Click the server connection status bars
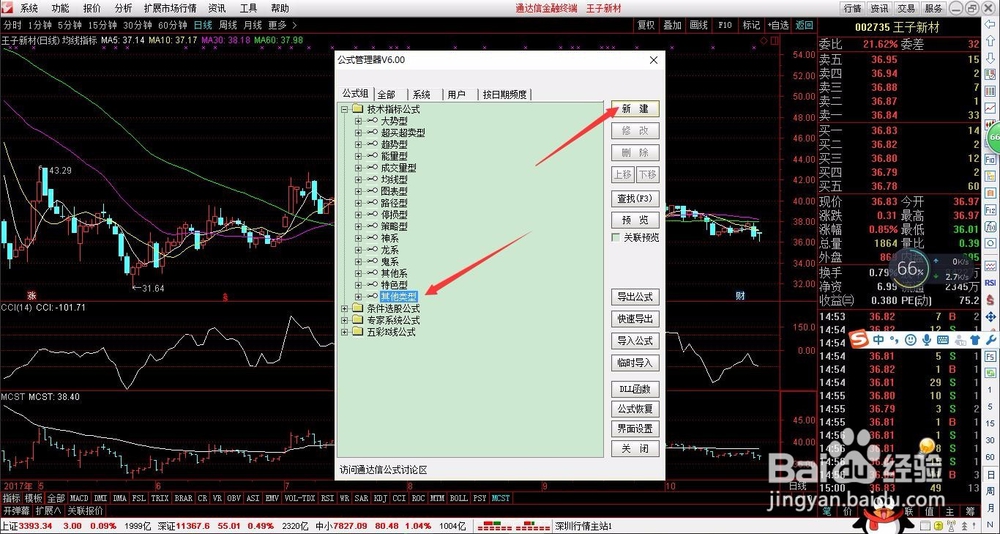 [515, 526]
